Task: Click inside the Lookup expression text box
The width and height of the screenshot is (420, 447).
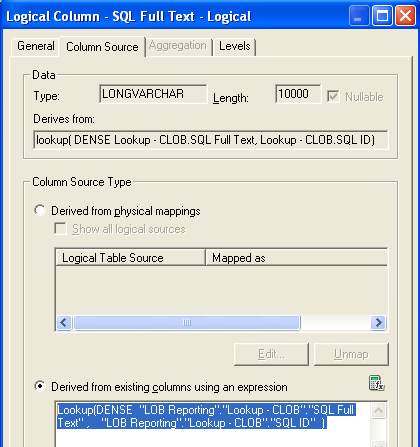Action: point(212,423)
